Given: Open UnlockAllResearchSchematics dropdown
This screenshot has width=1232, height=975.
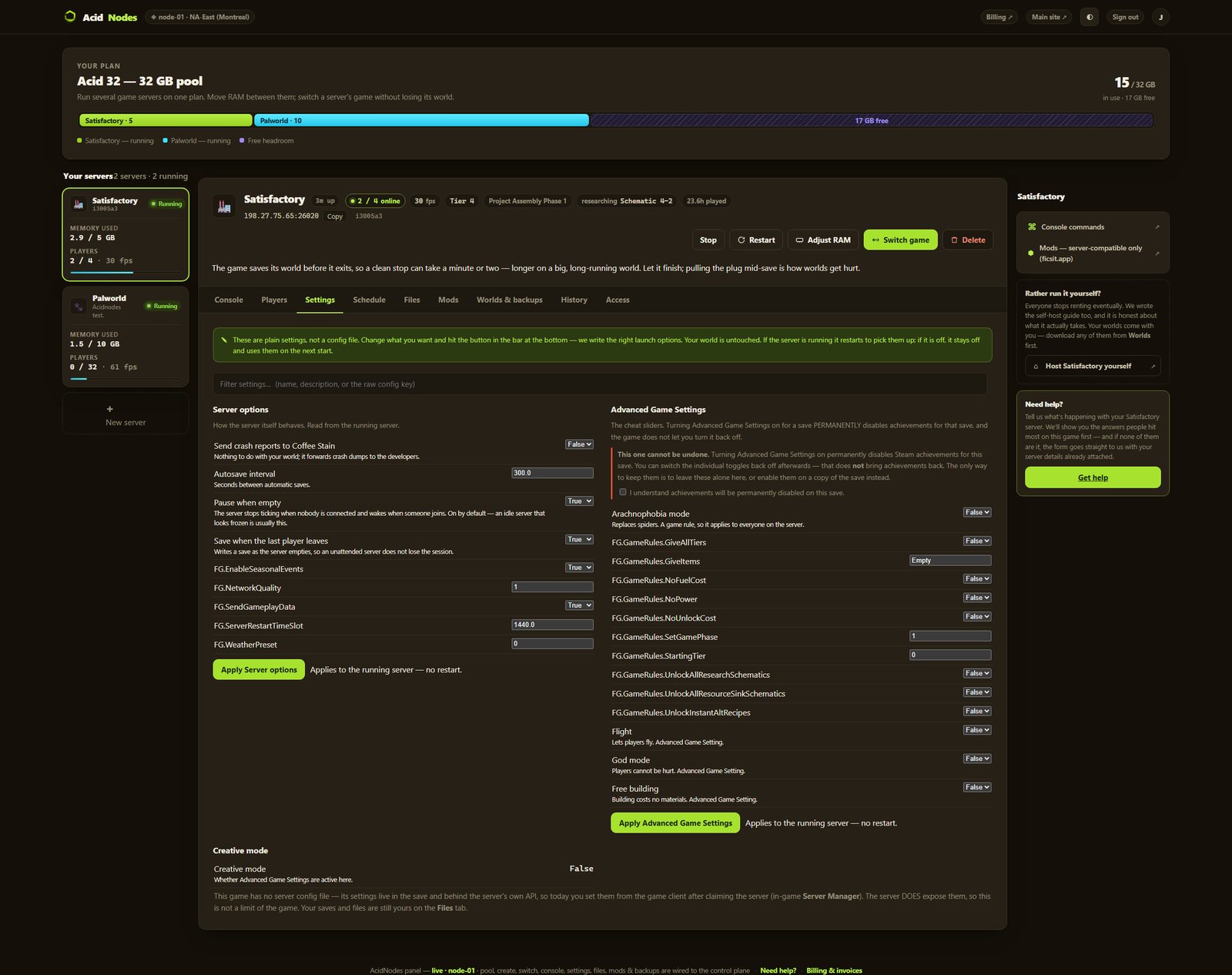Looking at the screenshot, I should click(x=977, y=673).
